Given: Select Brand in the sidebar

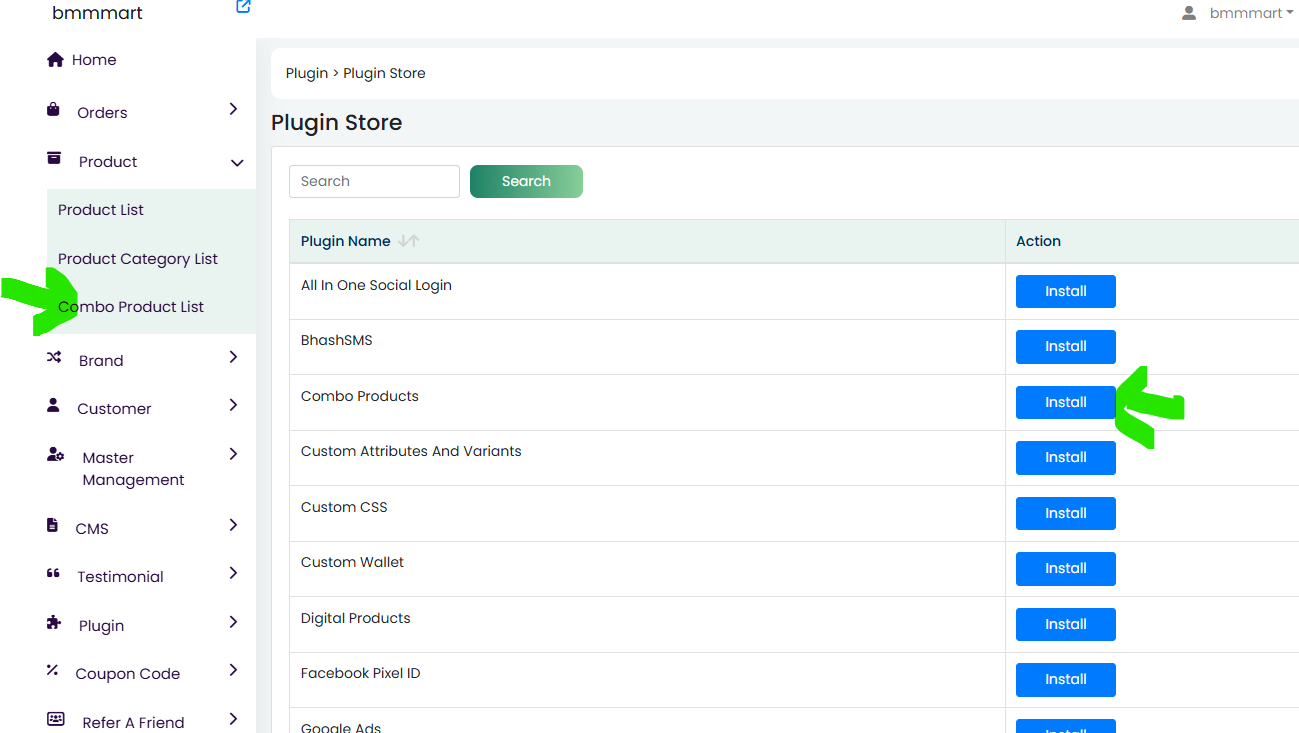Looking at the screenshot, I should pyautogui.click(x=101, y=361).
